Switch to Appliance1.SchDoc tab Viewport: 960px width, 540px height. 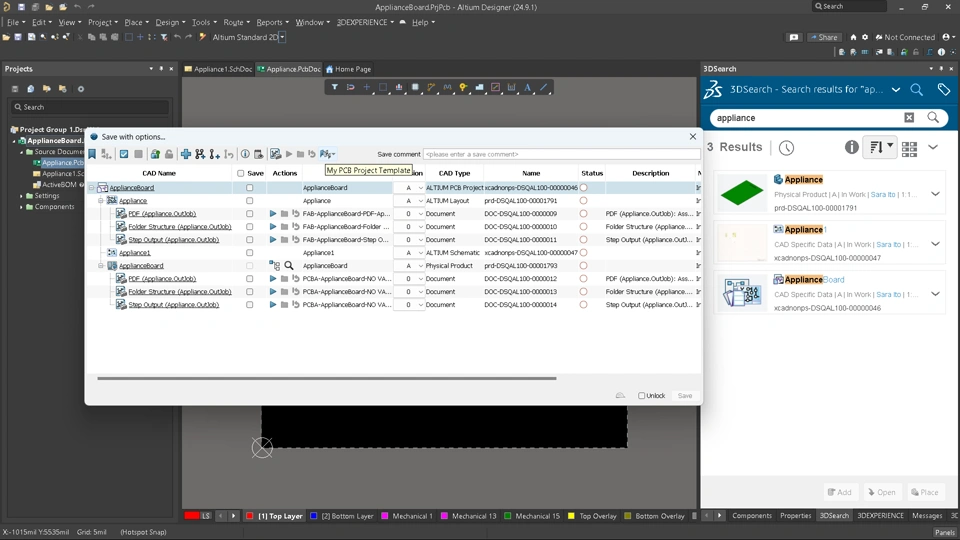point(218,69)
